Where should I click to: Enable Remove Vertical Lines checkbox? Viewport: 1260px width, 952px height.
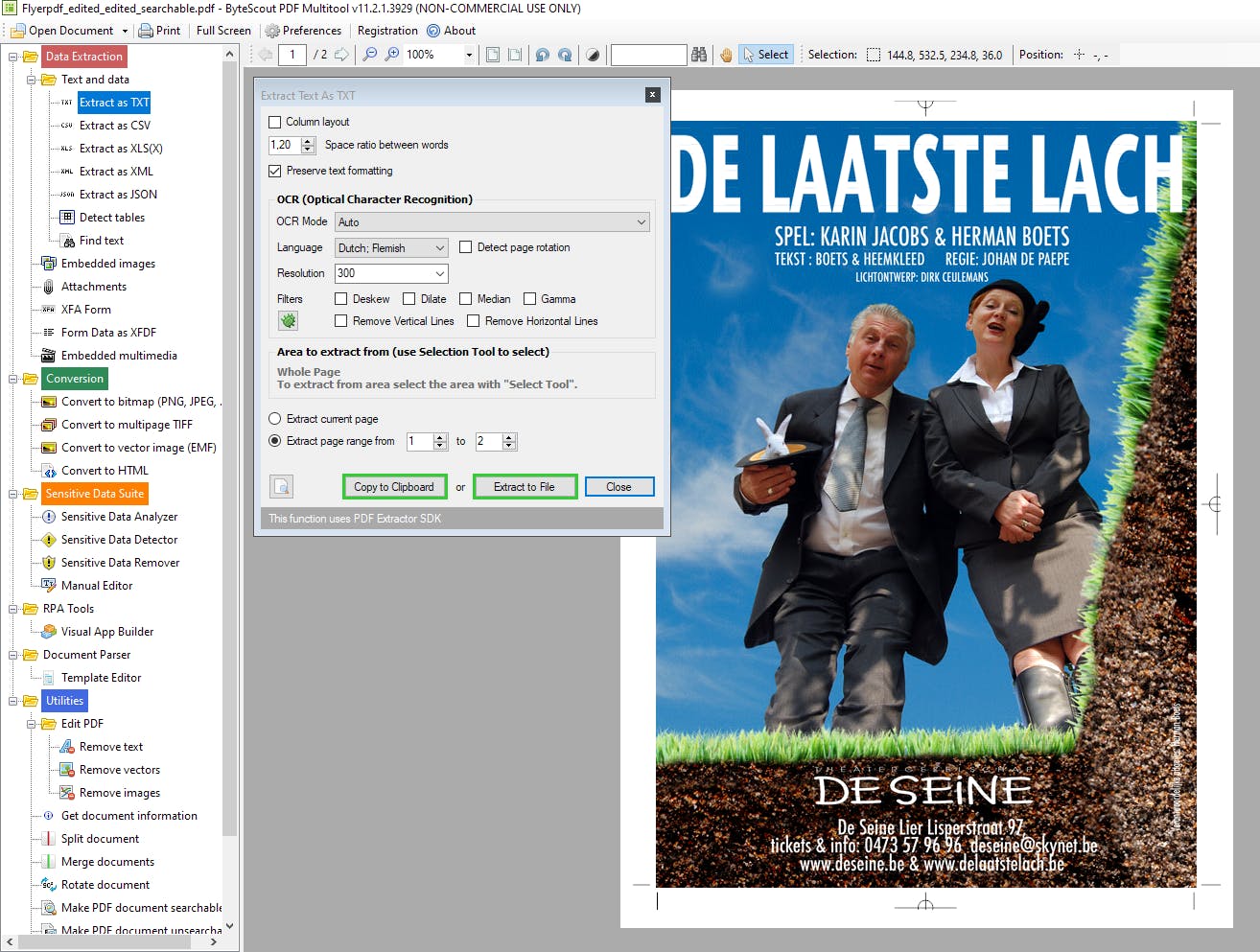point(340,321)
